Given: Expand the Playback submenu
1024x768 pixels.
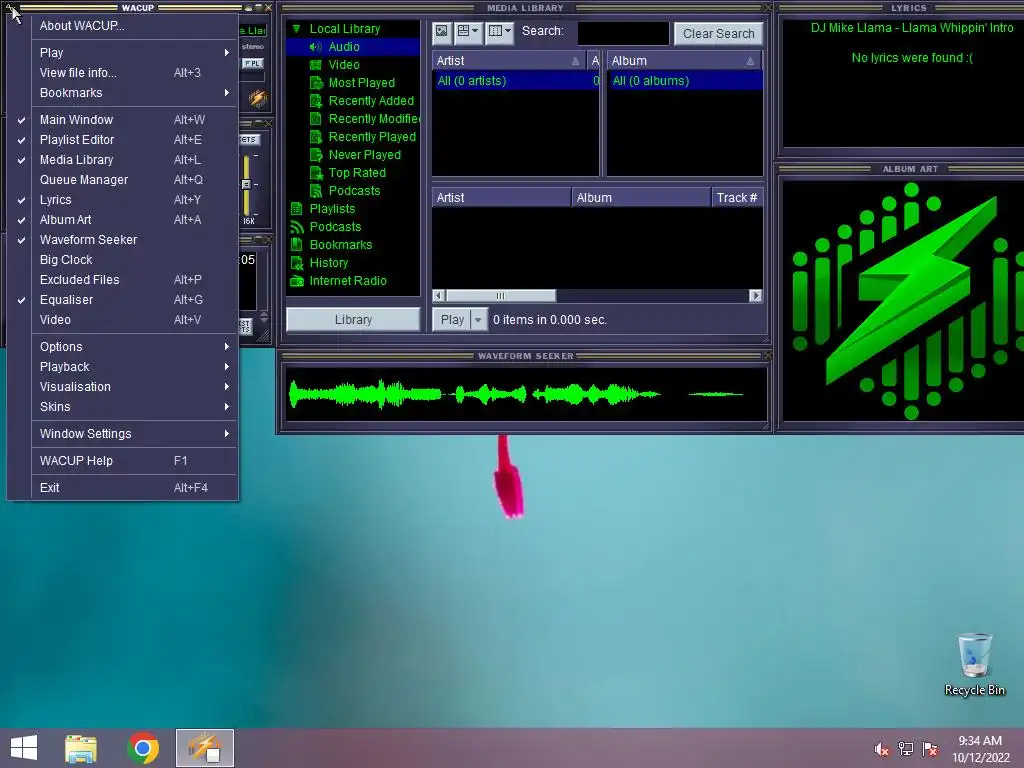Looking at the screenshot, I should click(122, 367).
